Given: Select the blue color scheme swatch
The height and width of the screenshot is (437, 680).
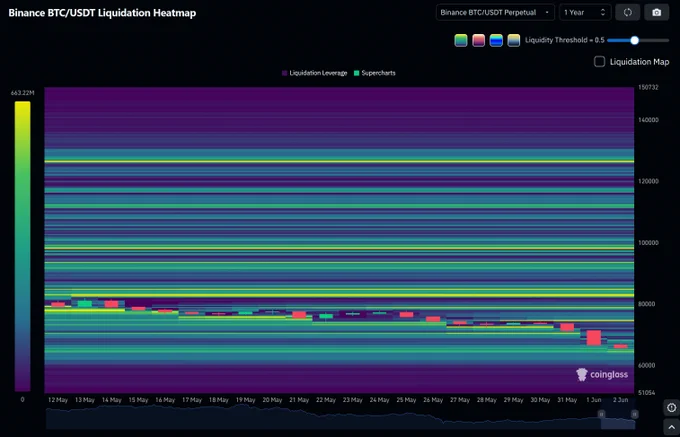Looking at the screenshot, I should point(496,40).
